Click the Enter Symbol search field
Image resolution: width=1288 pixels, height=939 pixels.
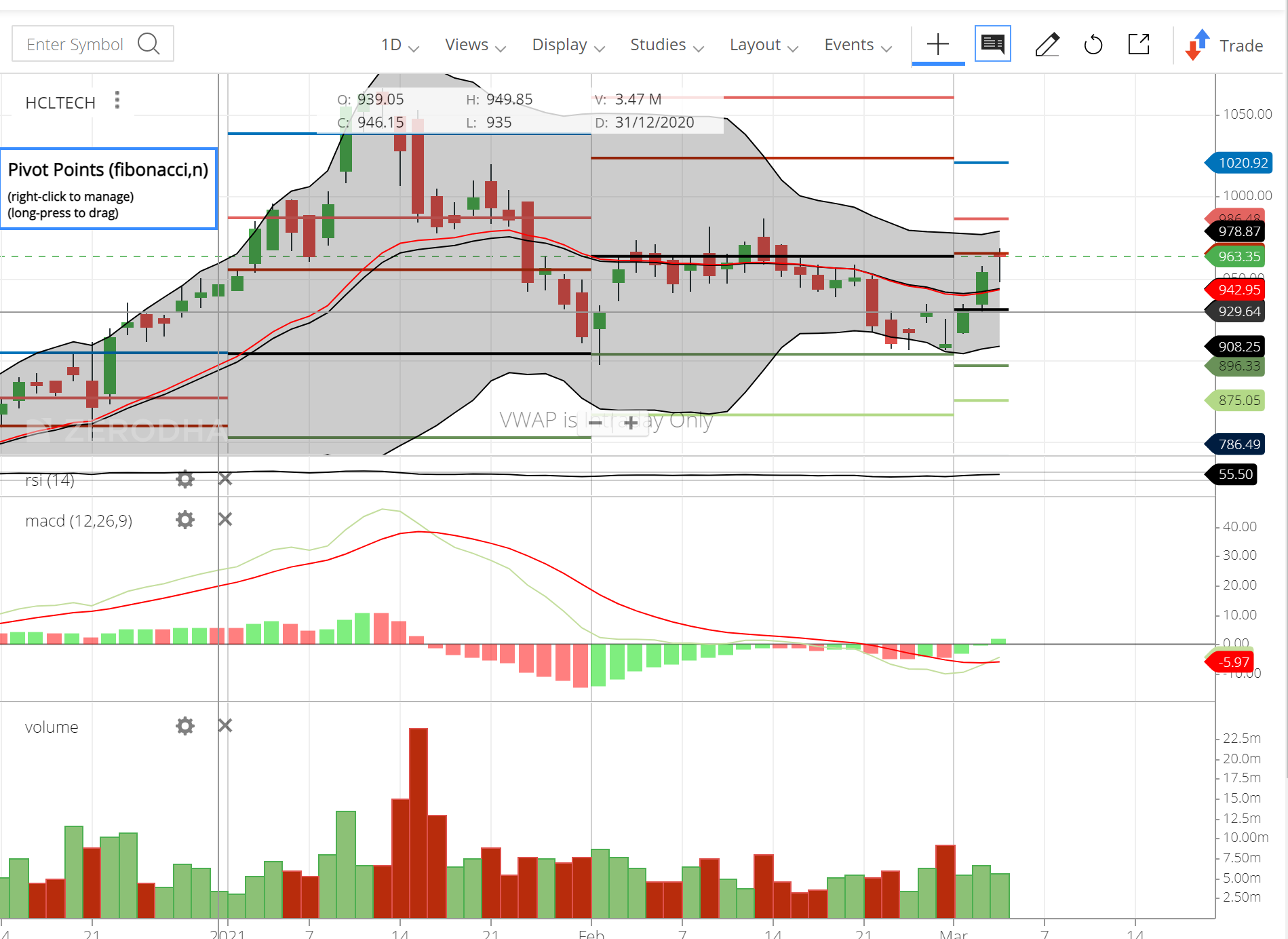93,44
